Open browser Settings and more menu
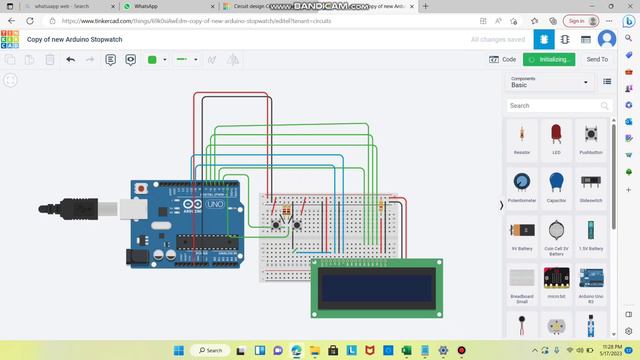Image resolution: width=640 pixels, height=360 pixels. coord(609,21)
